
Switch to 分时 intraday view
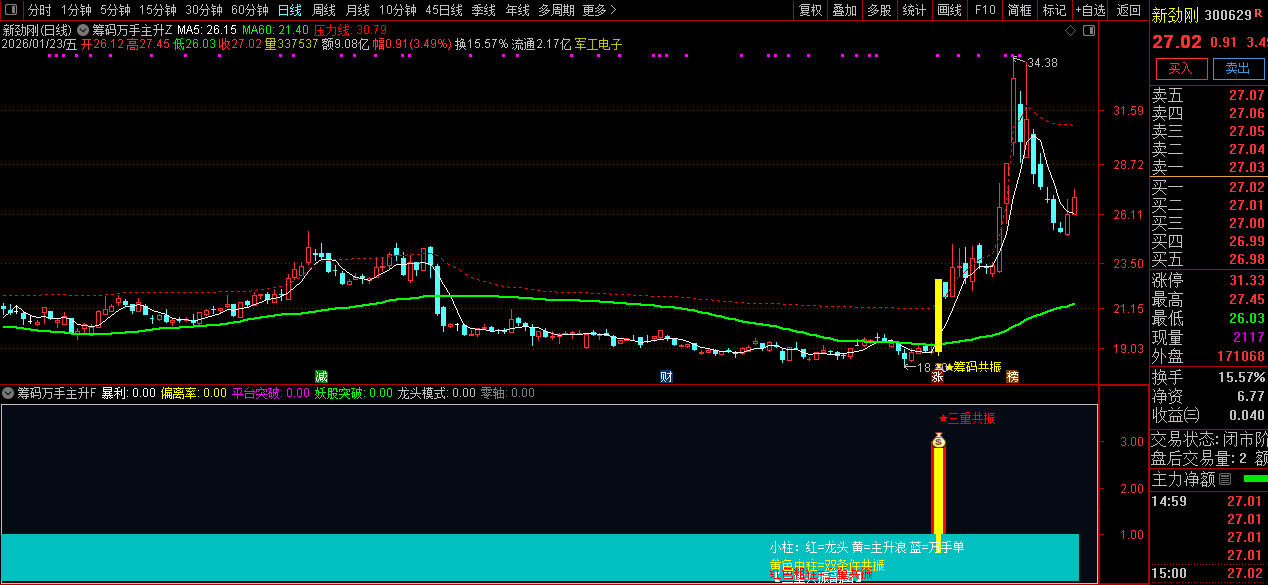click(40, 10)
